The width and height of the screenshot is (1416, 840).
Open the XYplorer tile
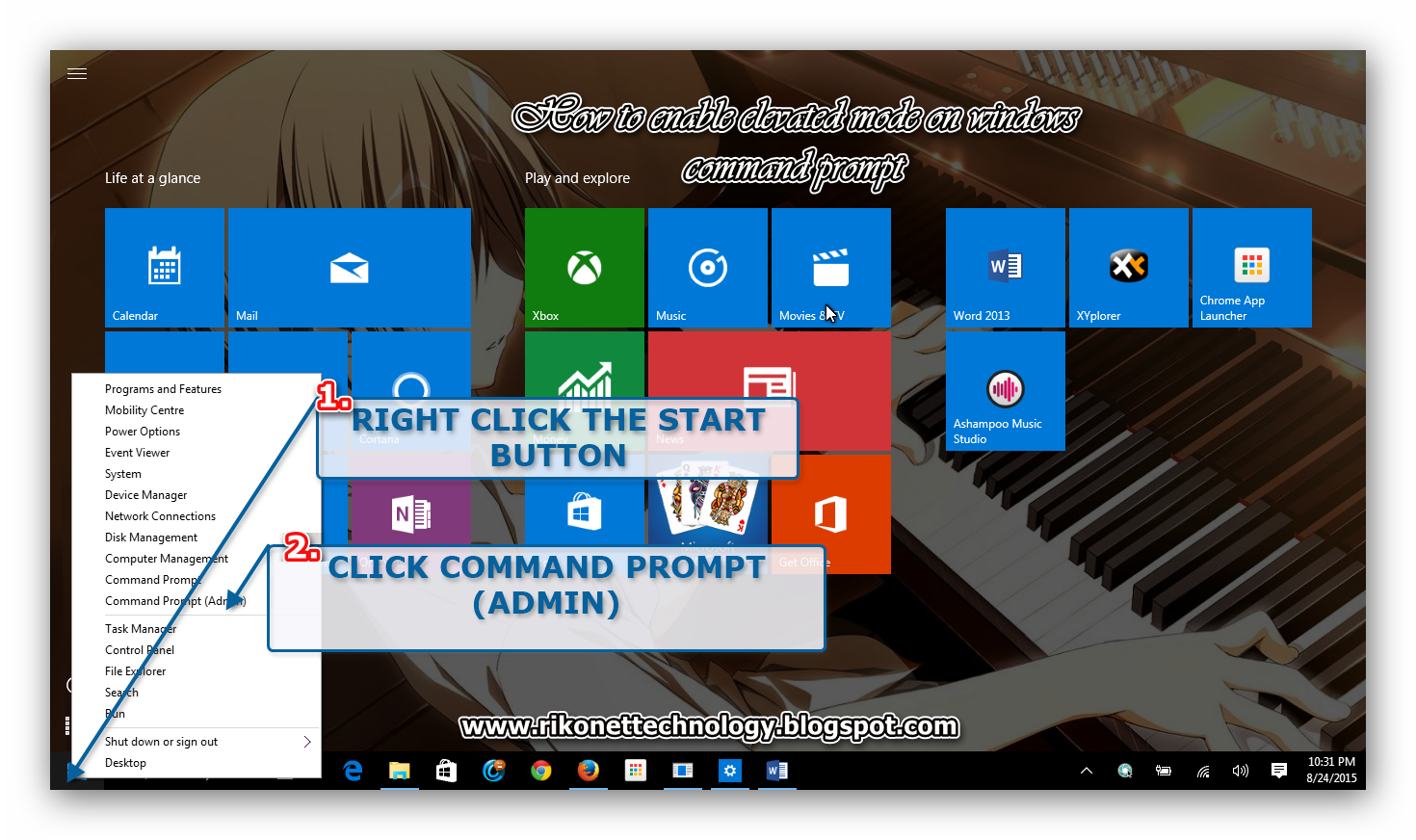point(1128,267)
